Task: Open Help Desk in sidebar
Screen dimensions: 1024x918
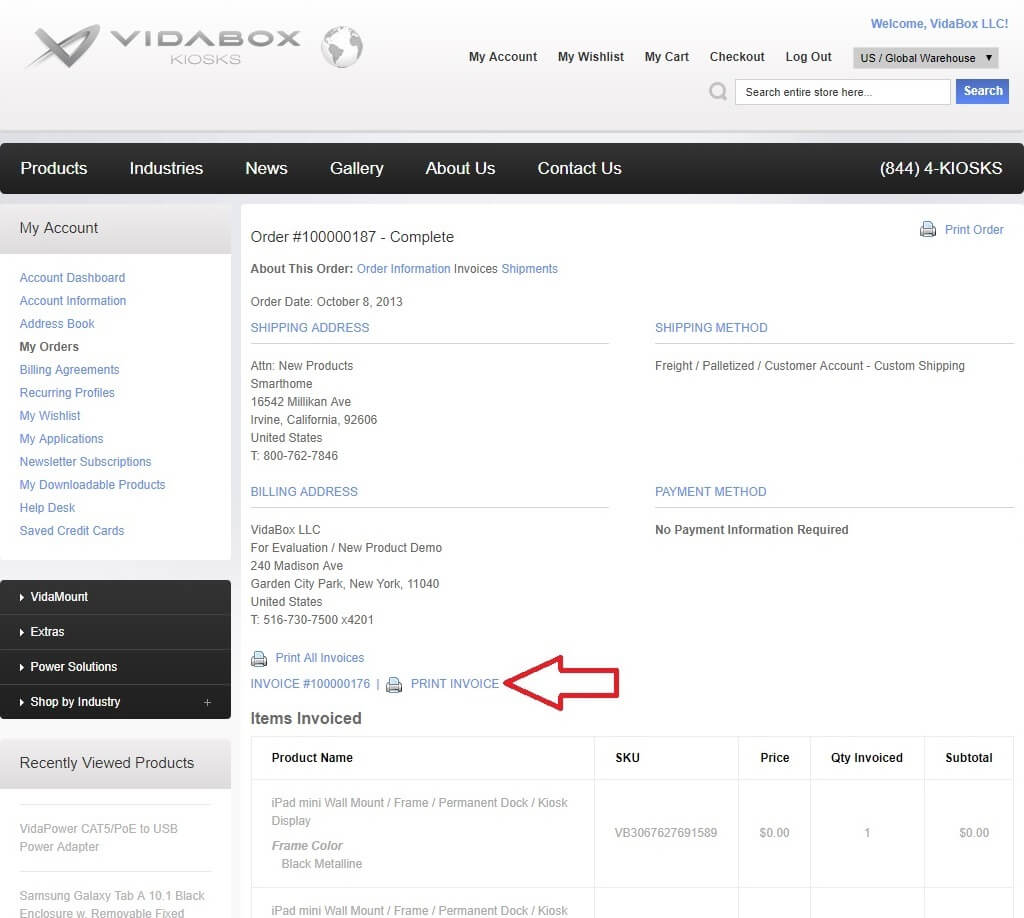Action: (x=47, y=507)
